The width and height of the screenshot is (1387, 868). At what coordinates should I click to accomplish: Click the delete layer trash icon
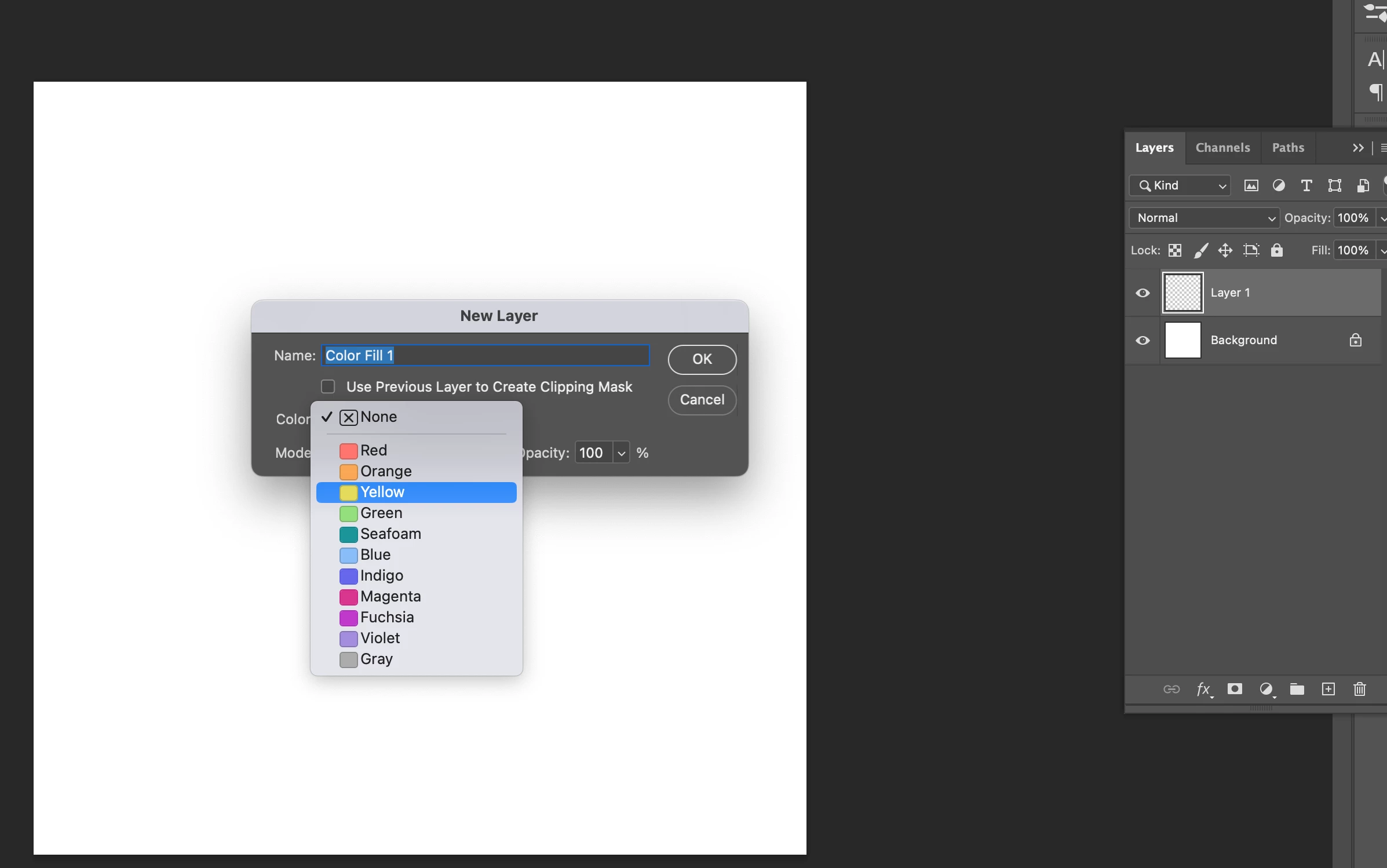click(x=1359, y=689)
